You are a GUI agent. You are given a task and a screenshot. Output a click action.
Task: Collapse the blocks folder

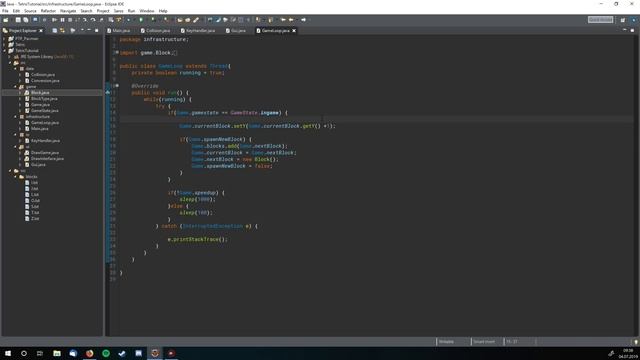point(16,177)
